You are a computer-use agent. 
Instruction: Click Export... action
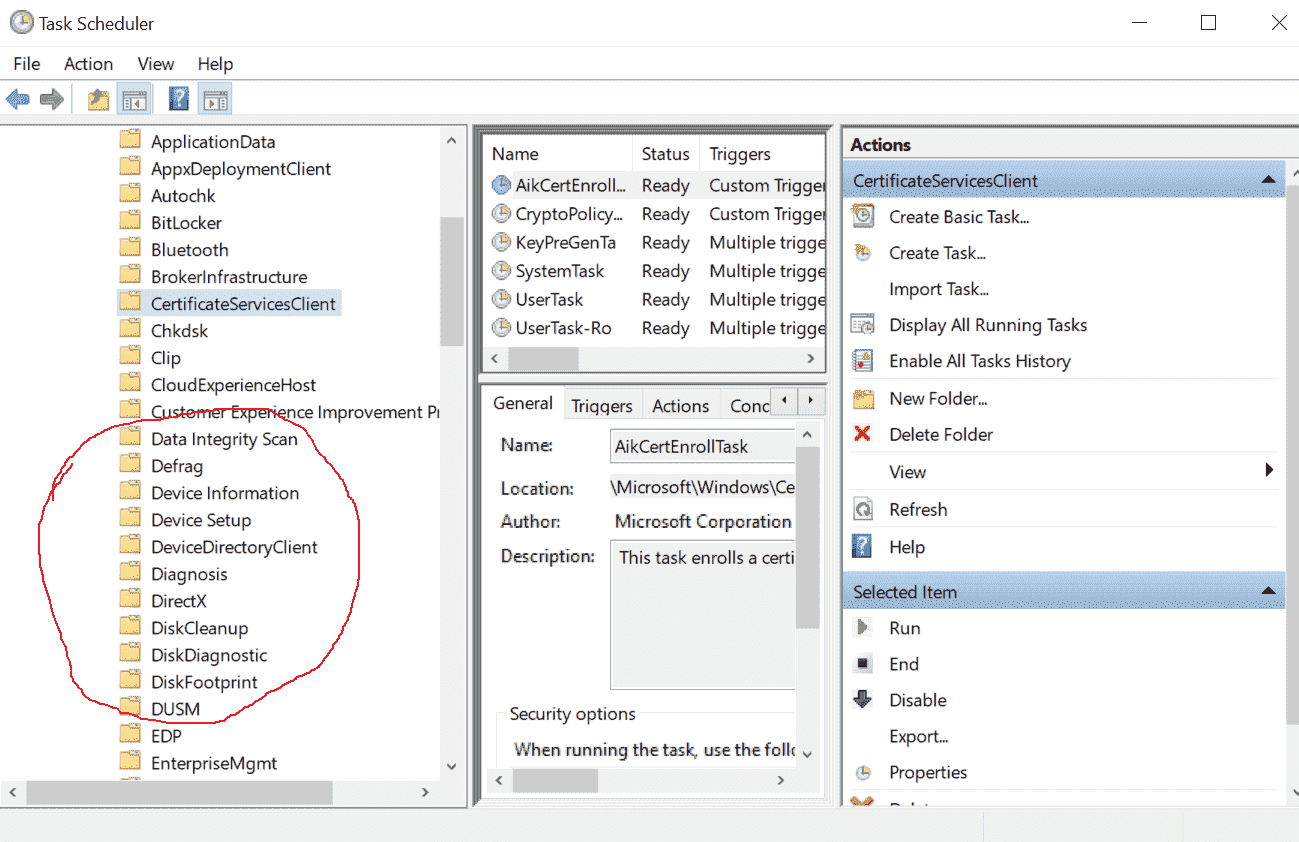point(919,737)
